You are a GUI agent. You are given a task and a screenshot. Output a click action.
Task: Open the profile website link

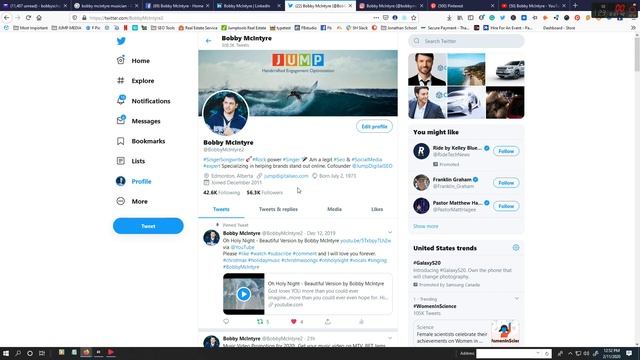click(x=286, y=176)
